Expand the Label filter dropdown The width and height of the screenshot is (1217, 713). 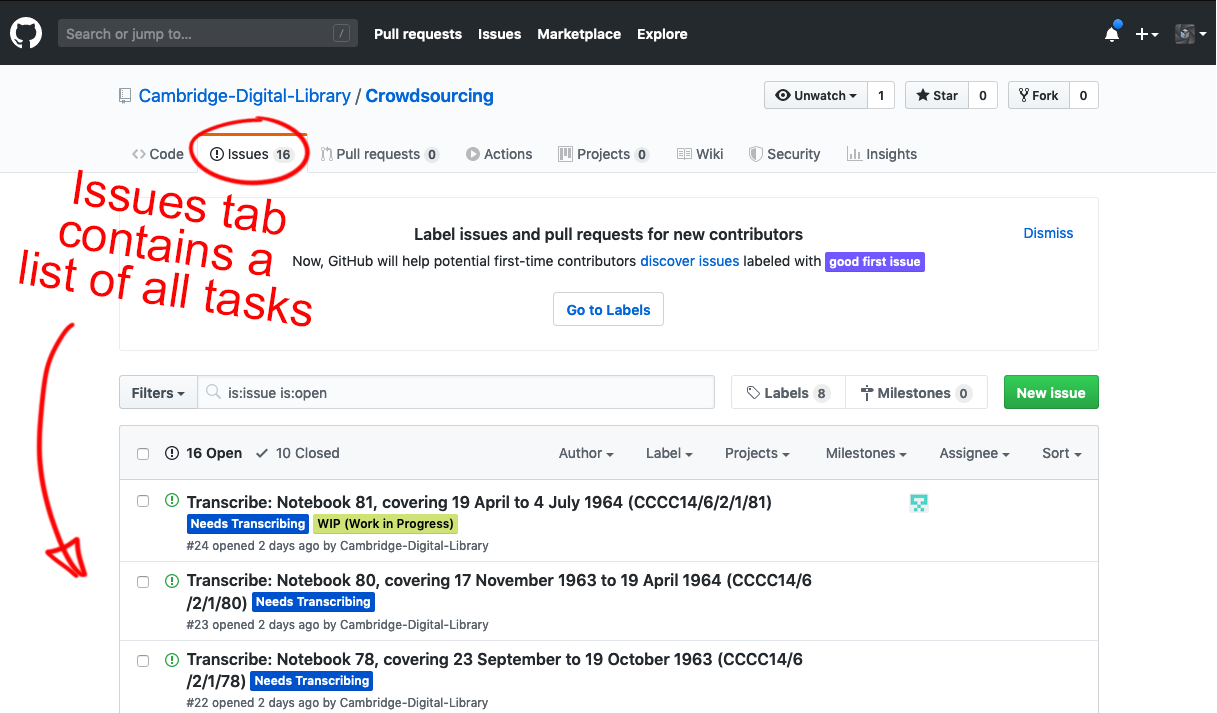pyautogui.click(x=669, y=453)
